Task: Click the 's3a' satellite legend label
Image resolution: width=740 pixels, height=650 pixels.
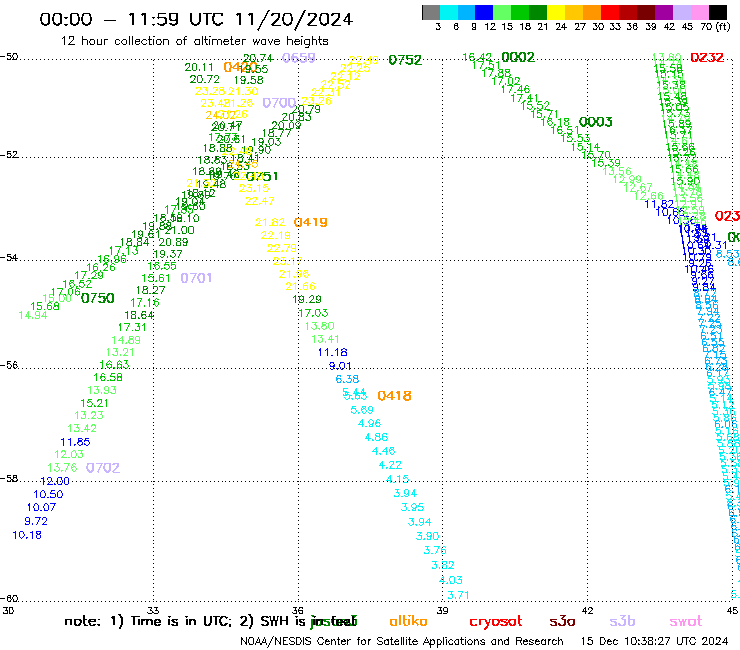Action: [562, 621]
